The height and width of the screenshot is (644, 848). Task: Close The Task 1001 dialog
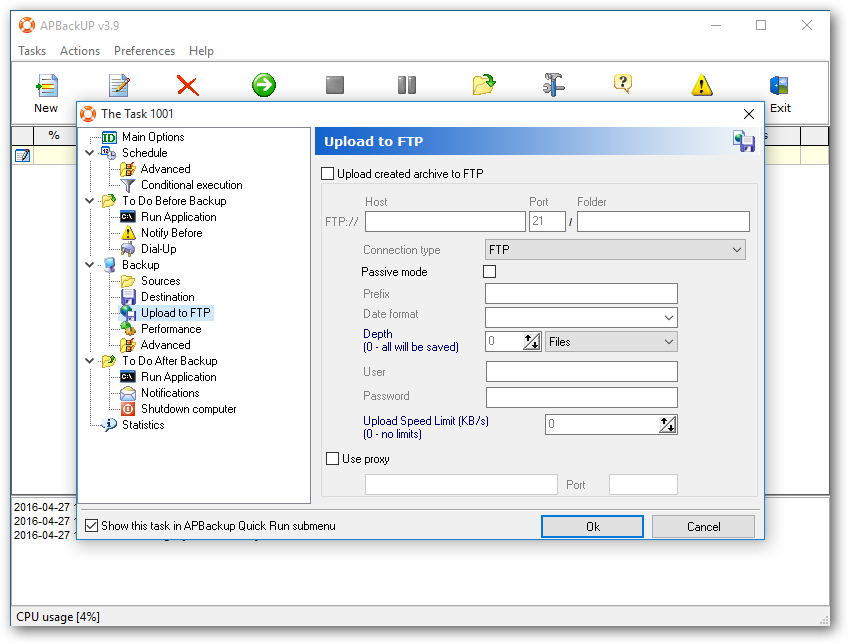tap(748, 114)
